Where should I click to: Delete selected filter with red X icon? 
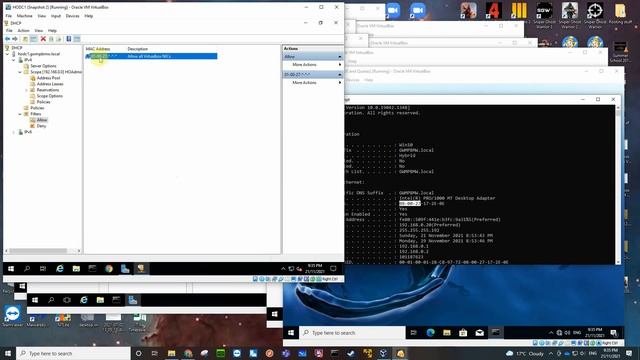coord(43,39)
